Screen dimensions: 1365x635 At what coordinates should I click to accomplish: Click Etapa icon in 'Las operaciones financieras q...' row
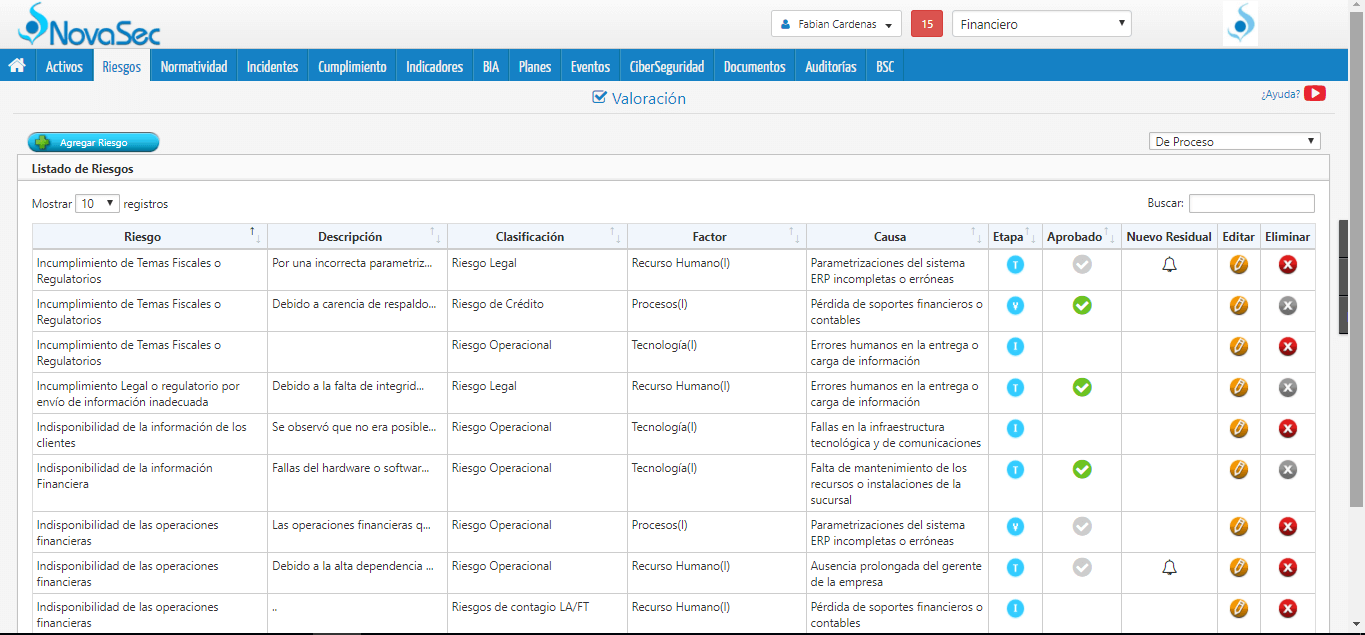1015,526
